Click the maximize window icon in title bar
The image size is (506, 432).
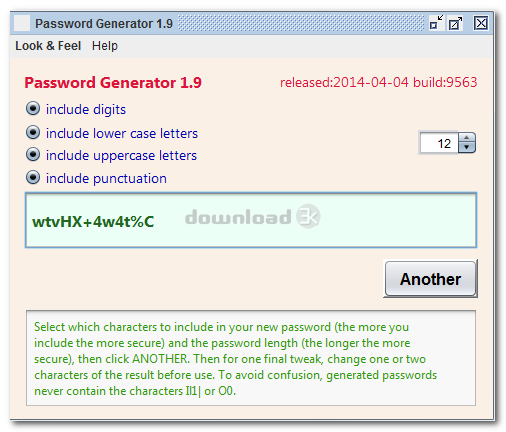[x=455, y=24]
